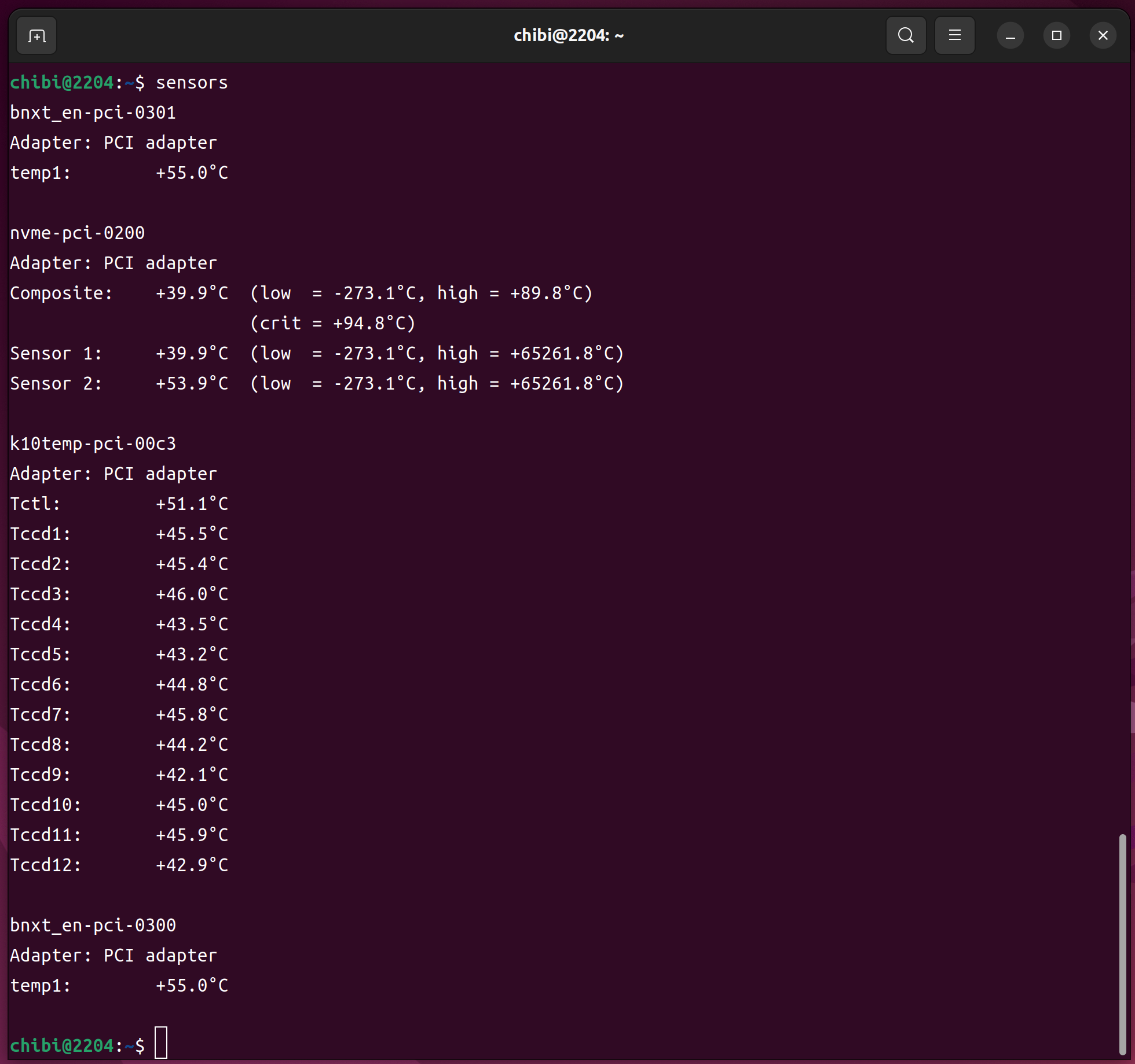Click the crit = +94.8°C text
Image resolution: width=1135 pixels, height=1064 pixels.
point(333,324)
